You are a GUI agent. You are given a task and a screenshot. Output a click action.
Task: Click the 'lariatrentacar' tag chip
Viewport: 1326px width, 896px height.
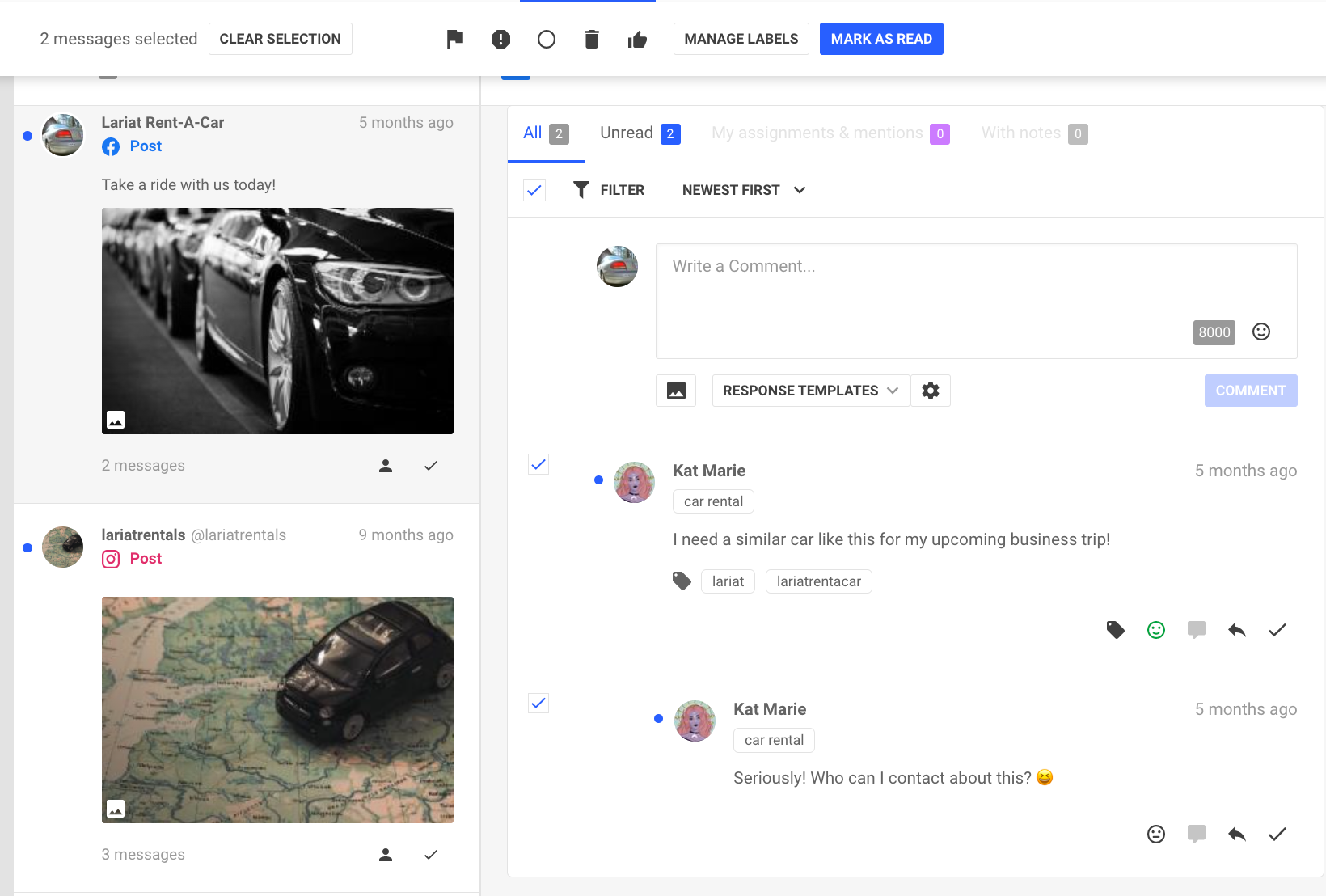[819, 581]
